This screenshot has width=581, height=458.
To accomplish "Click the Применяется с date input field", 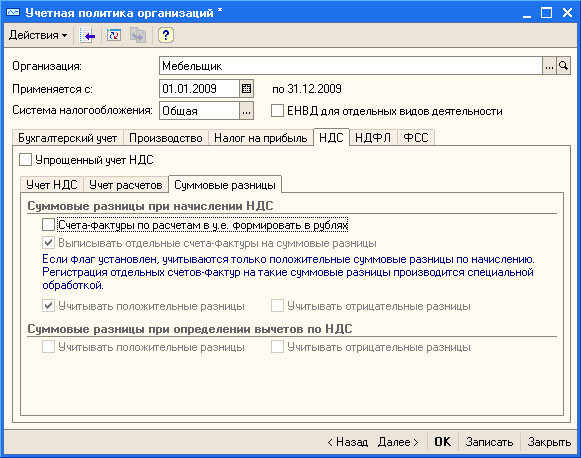I will coord(199,89).
